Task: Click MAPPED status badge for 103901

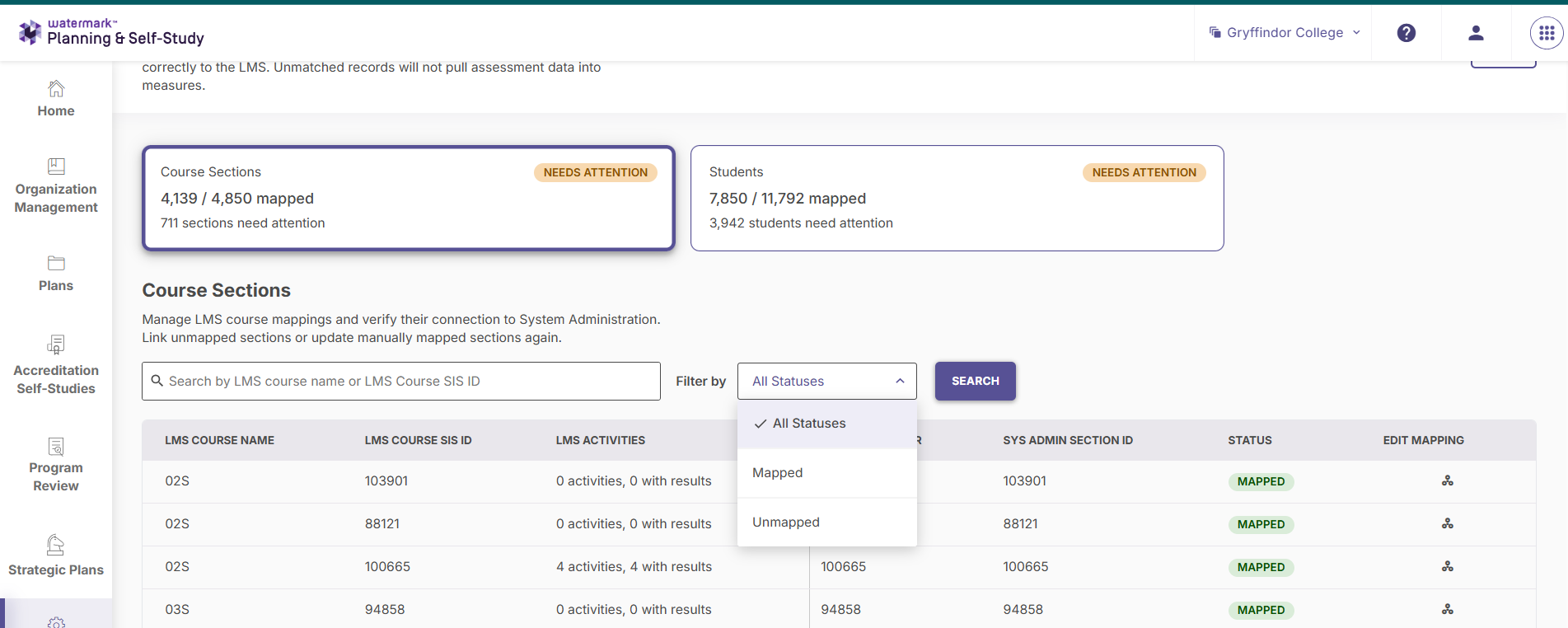Action: tap(1261, 481)
